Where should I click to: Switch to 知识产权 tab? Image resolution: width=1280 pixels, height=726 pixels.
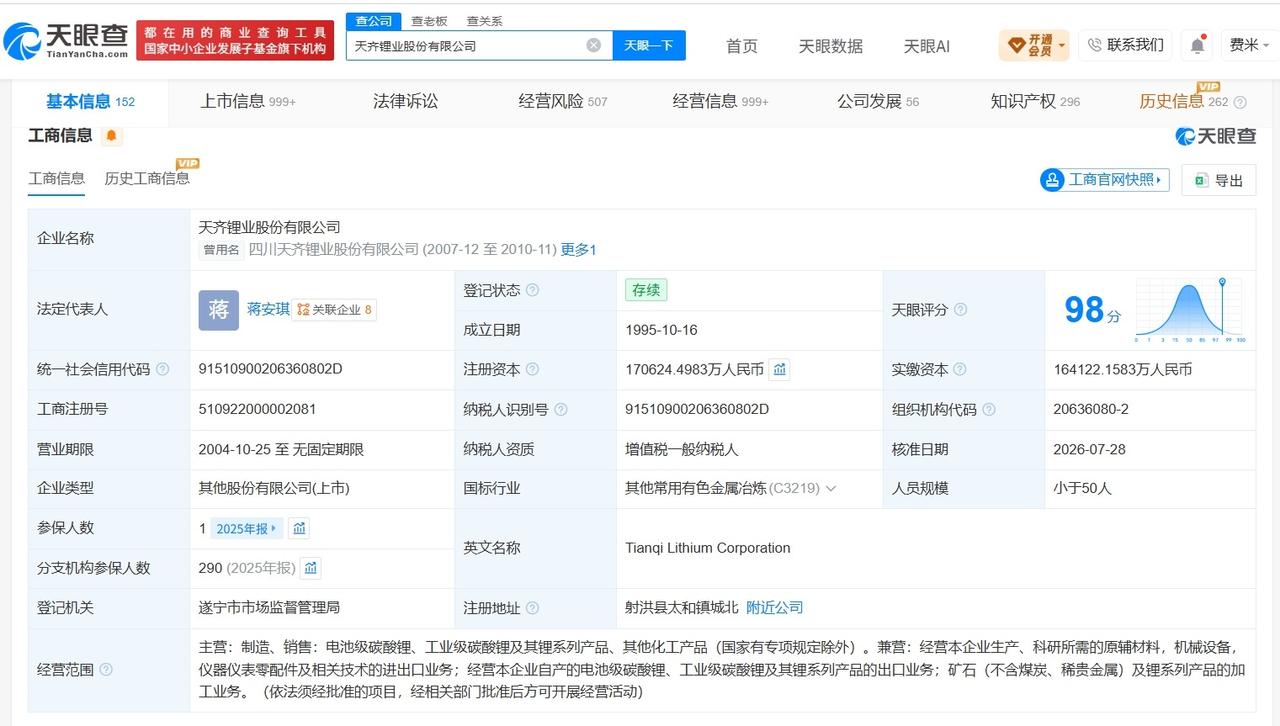tap(1034, 101)
